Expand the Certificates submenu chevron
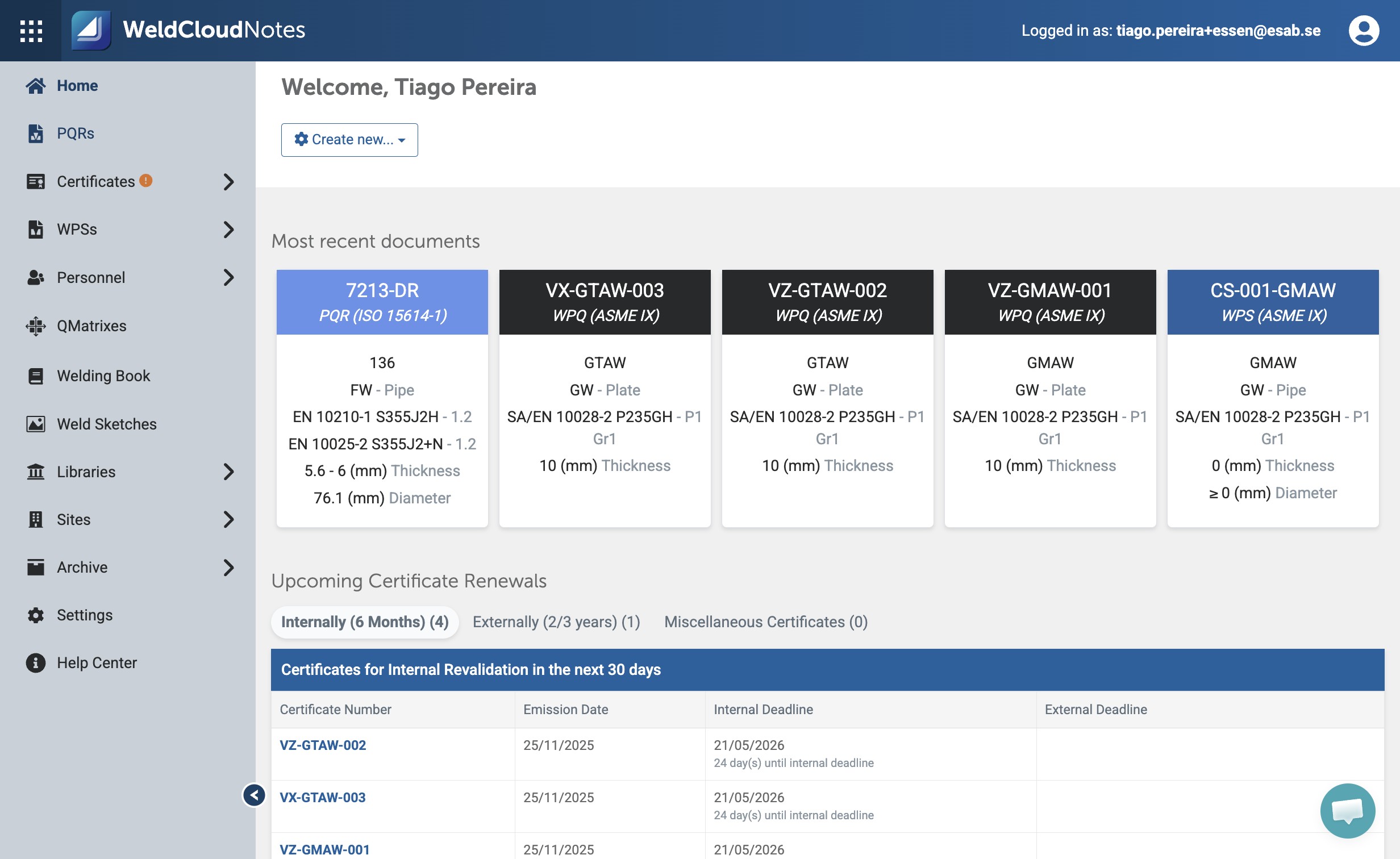 click(x=228, y=182)
